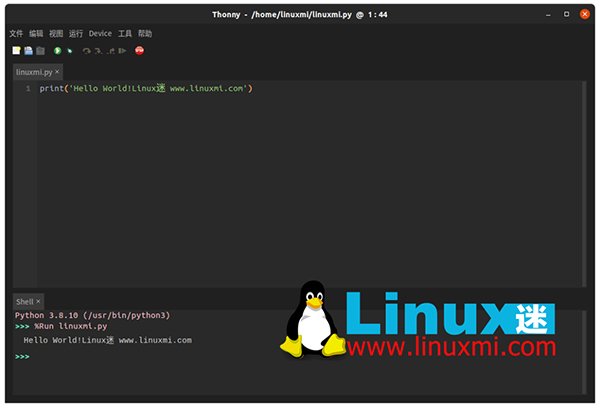The height and width of the screenshot is (408, 600).
Task: Click the Python 3.8.10 version line in Shell
Action: pyautogui.click(x=92, y=315)
